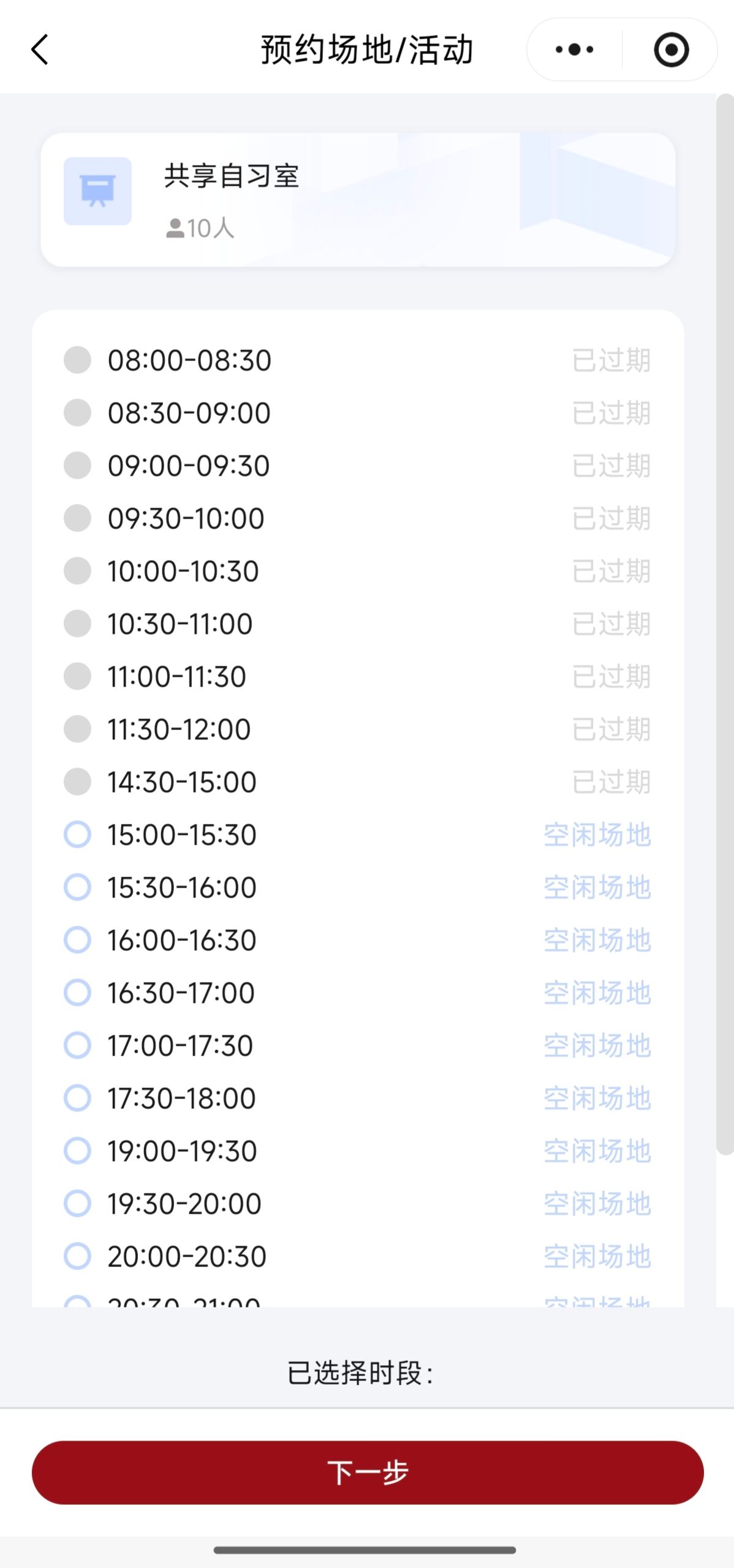The height and width of the screenshot is (1568, 734).
Task: Pick the 19:00-19:30 time slot radio
Action: tap(78, 1151)
